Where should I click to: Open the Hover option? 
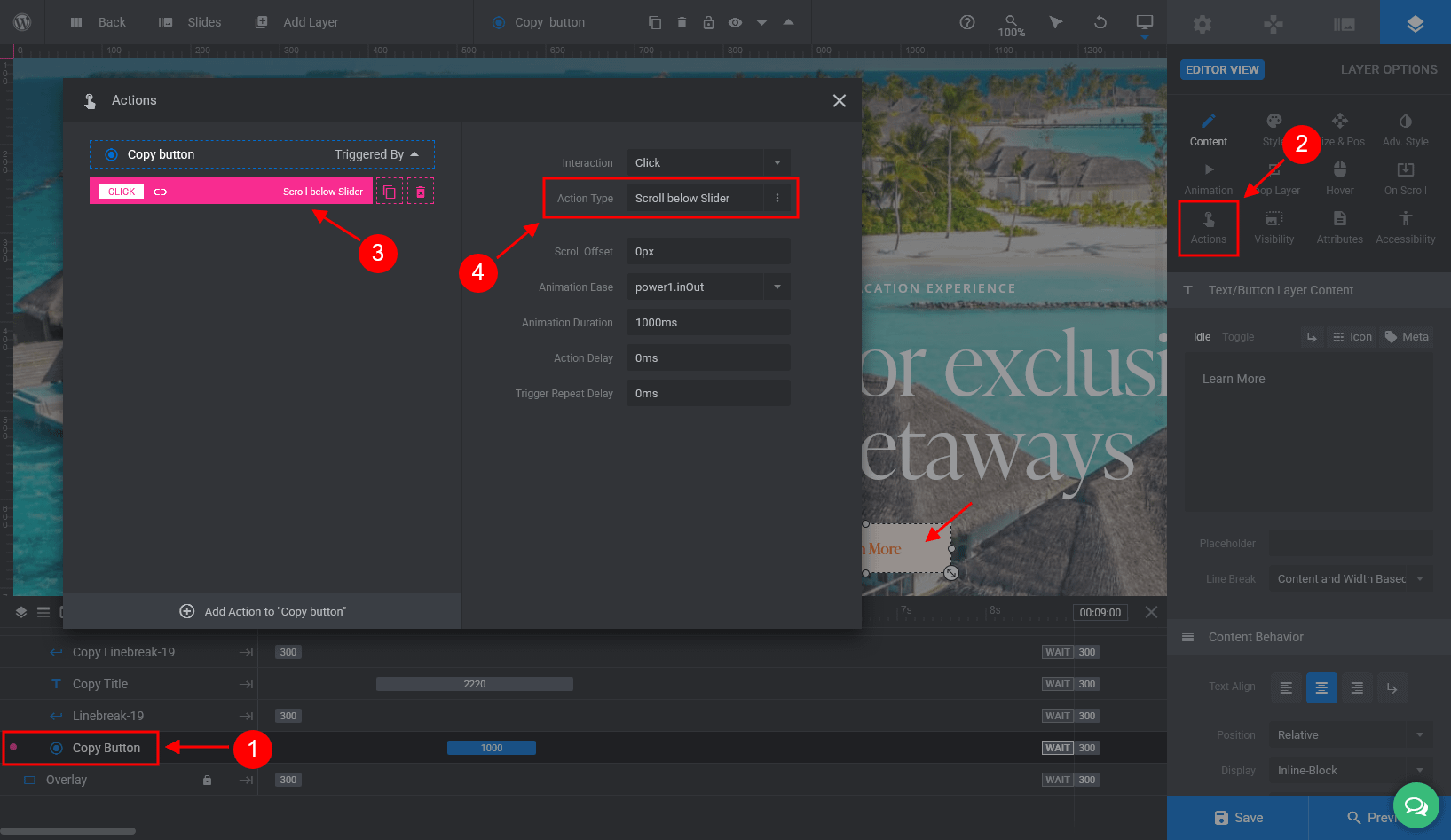coord(1340,178)
